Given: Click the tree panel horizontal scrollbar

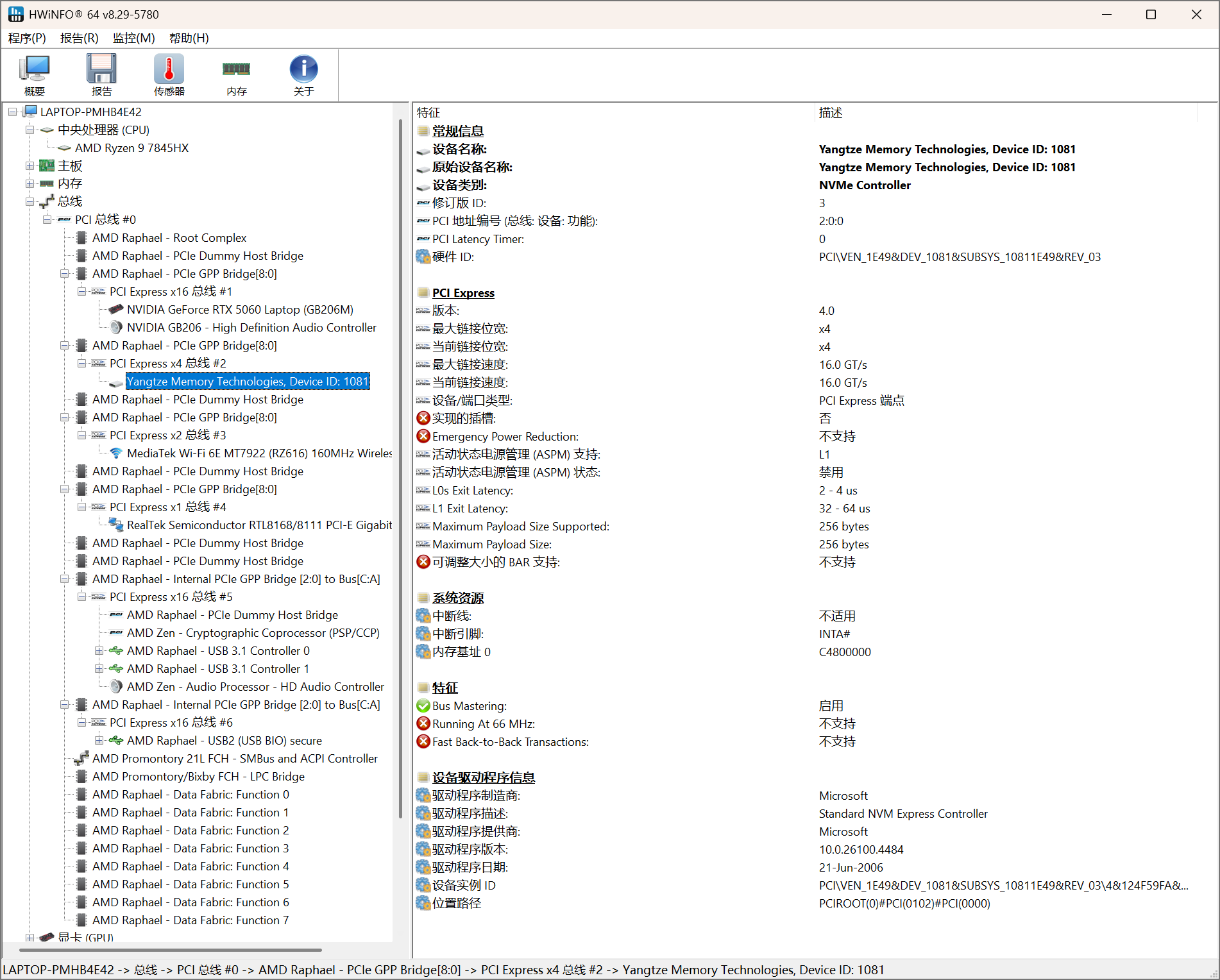Looking at the screenshot, I should (x=171, y=950).
